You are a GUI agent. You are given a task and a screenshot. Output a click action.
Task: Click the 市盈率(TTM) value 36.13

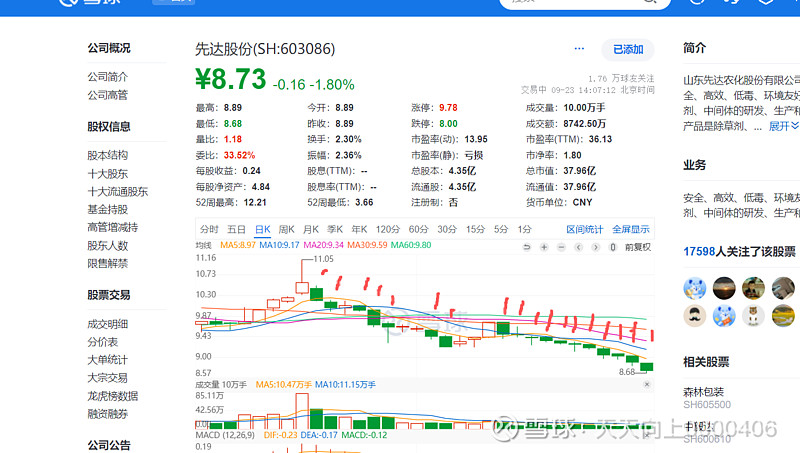600,139
